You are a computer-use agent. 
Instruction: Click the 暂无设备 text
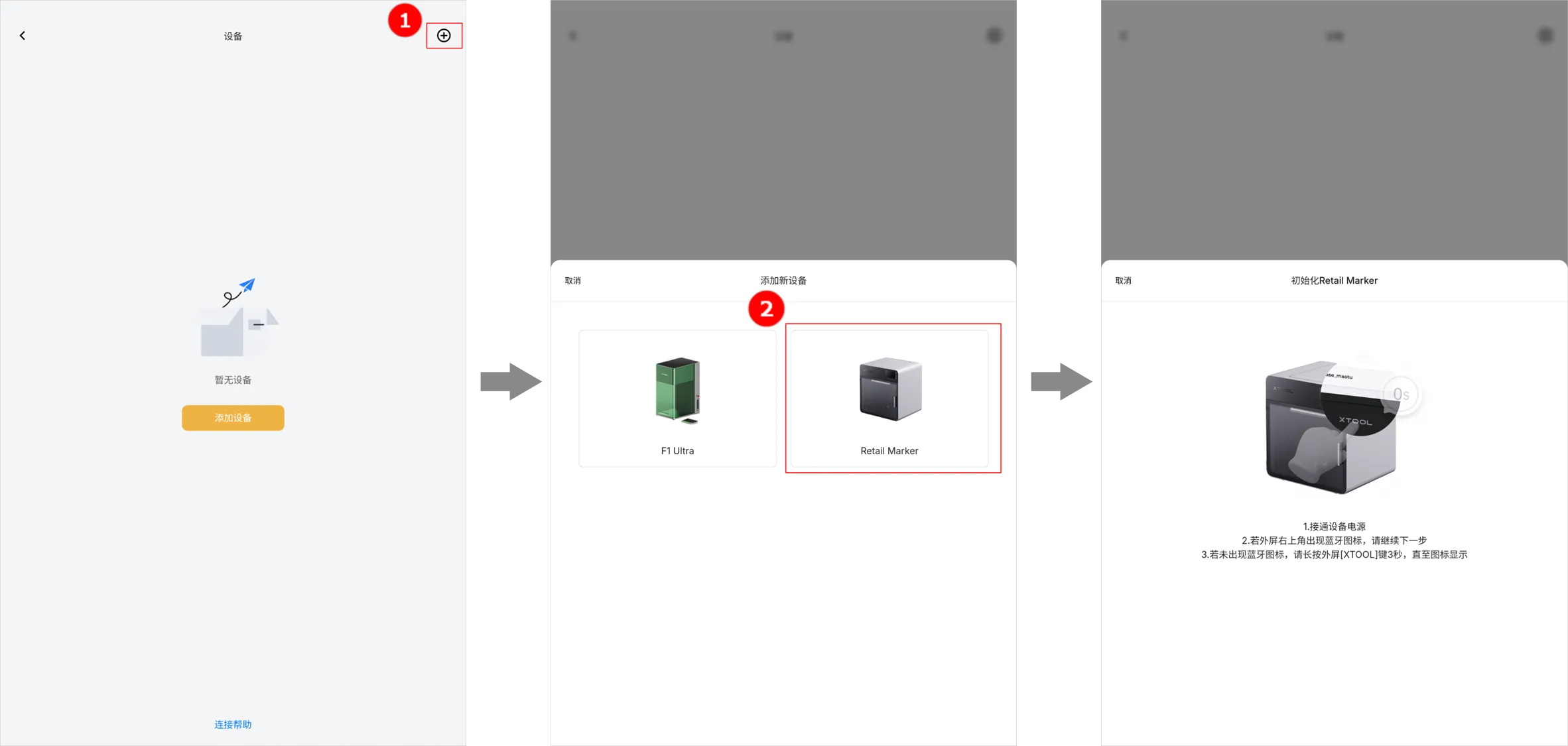click(233, 380)
